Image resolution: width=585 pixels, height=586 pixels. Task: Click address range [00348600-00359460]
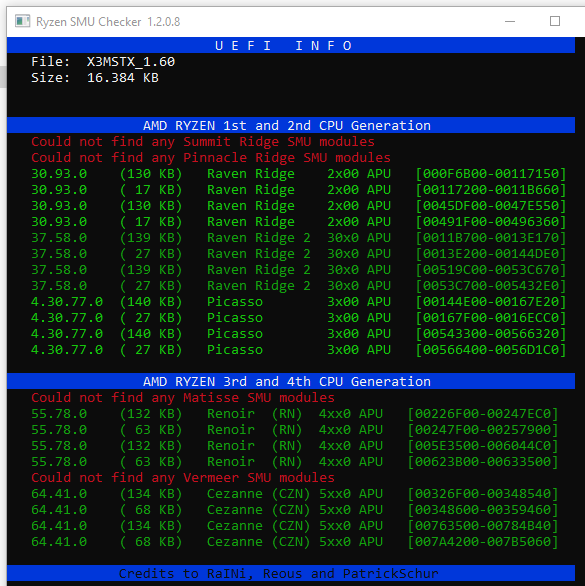(483, 510)
